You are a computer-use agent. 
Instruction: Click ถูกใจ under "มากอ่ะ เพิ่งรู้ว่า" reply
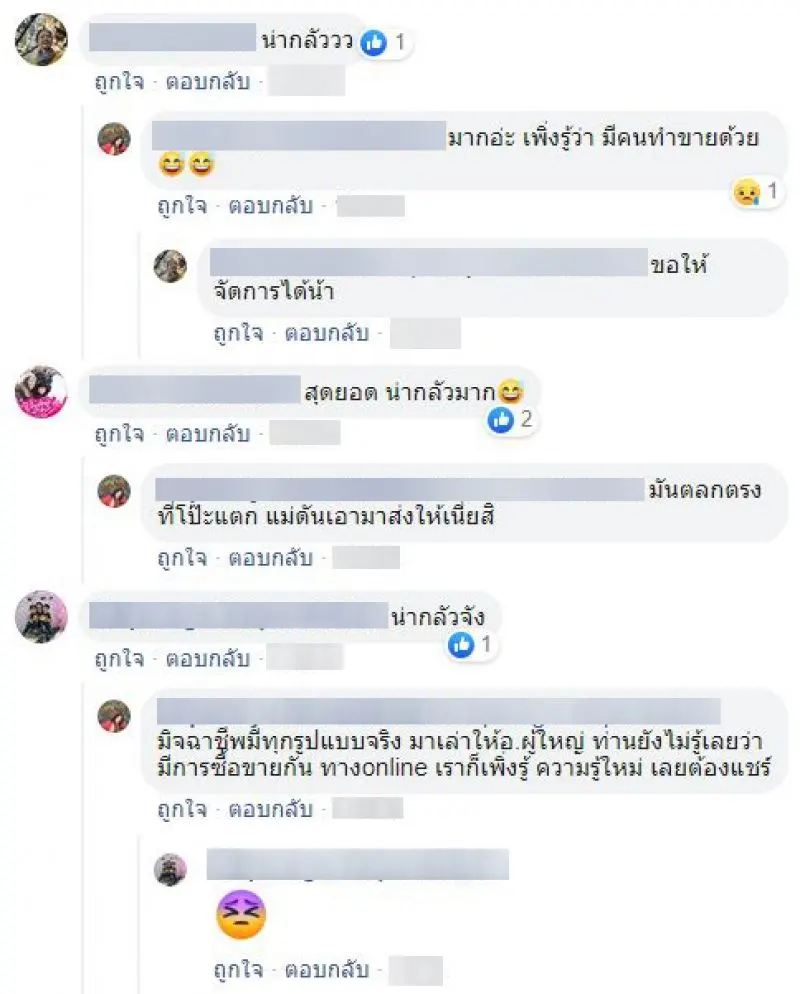coord(182,206)
